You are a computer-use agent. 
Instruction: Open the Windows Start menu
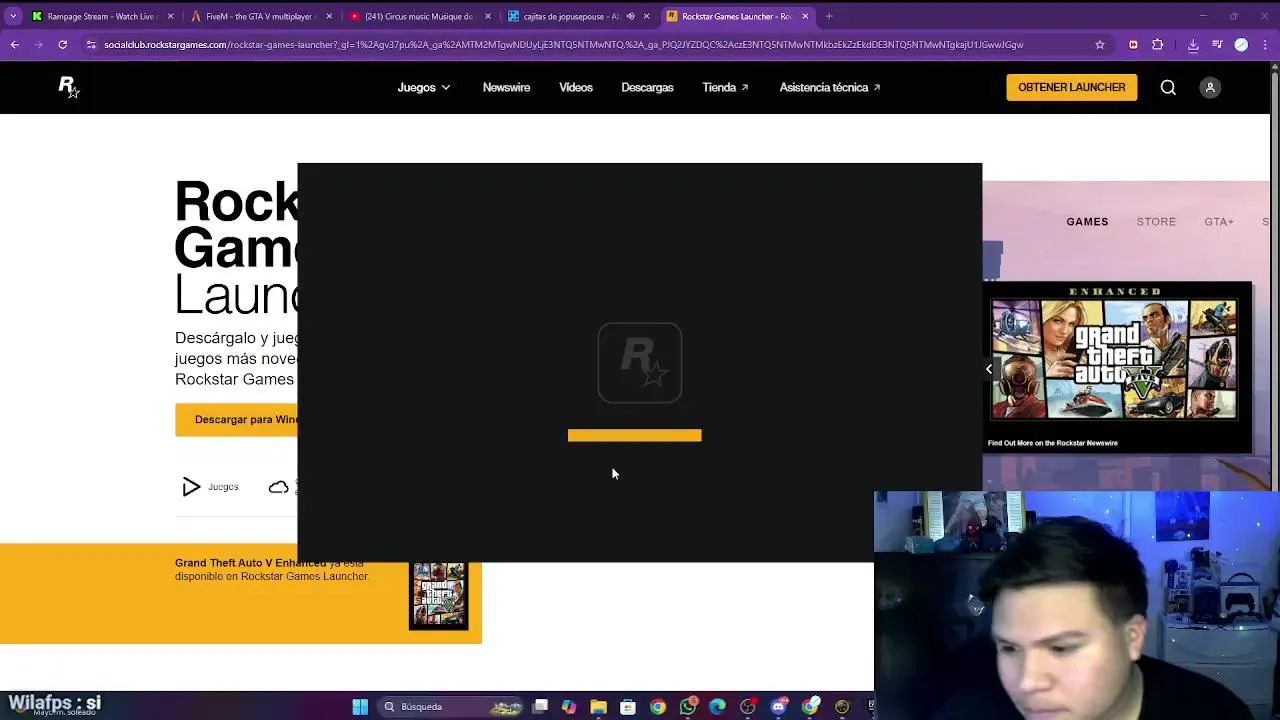[360, 707]
